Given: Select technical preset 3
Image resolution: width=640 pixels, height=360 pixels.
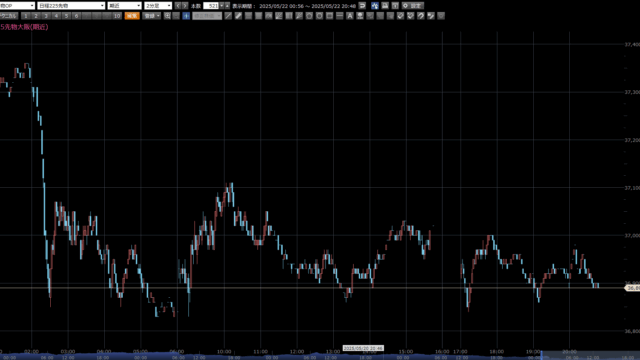Looking at the screenshot, I should (46, 16).
